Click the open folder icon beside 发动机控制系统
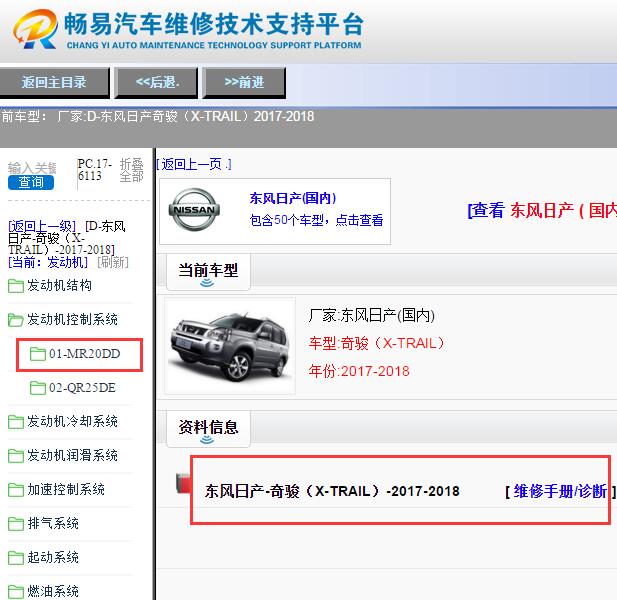Viewport: 617px width, 600px height. (16, 320)
